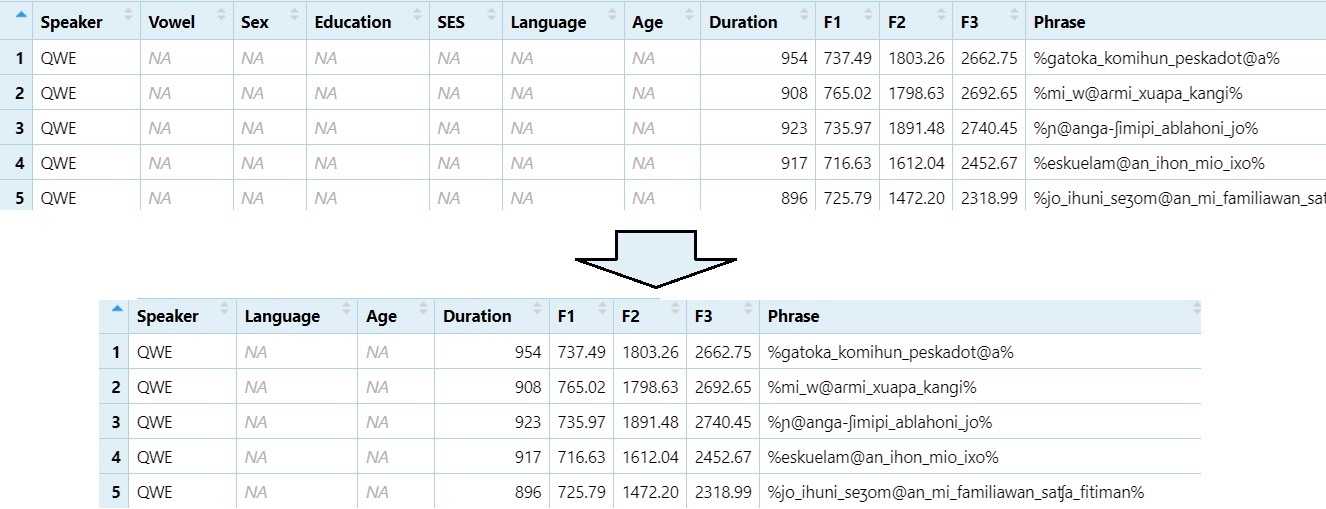This screenshot has height=509, width=1326.
Task: Click the sort arrows beside Speaker in the bottom table
Action: click(x=224, y=309)
